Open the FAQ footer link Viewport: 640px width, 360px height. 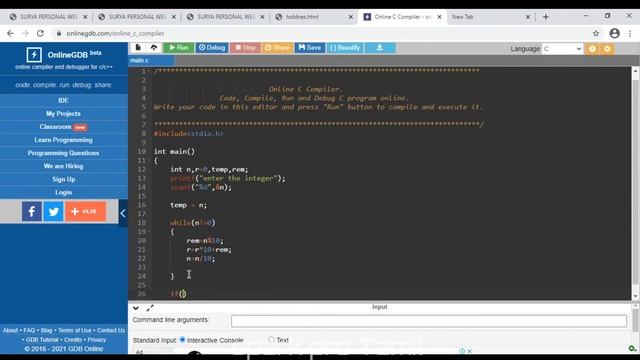click(x=29, y=330)
